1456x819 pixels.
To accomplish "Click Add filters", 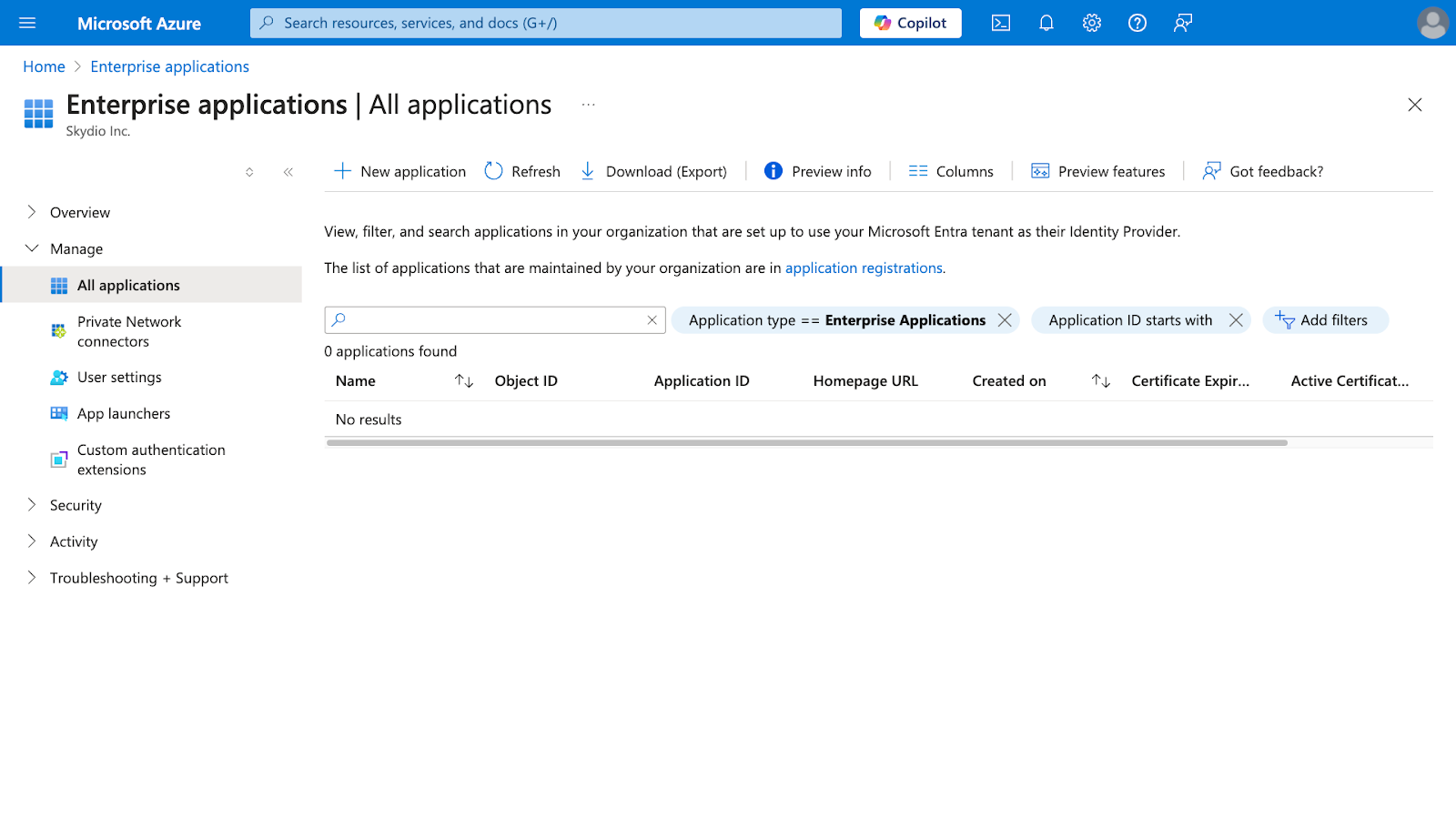I will tap(1325, 320).
